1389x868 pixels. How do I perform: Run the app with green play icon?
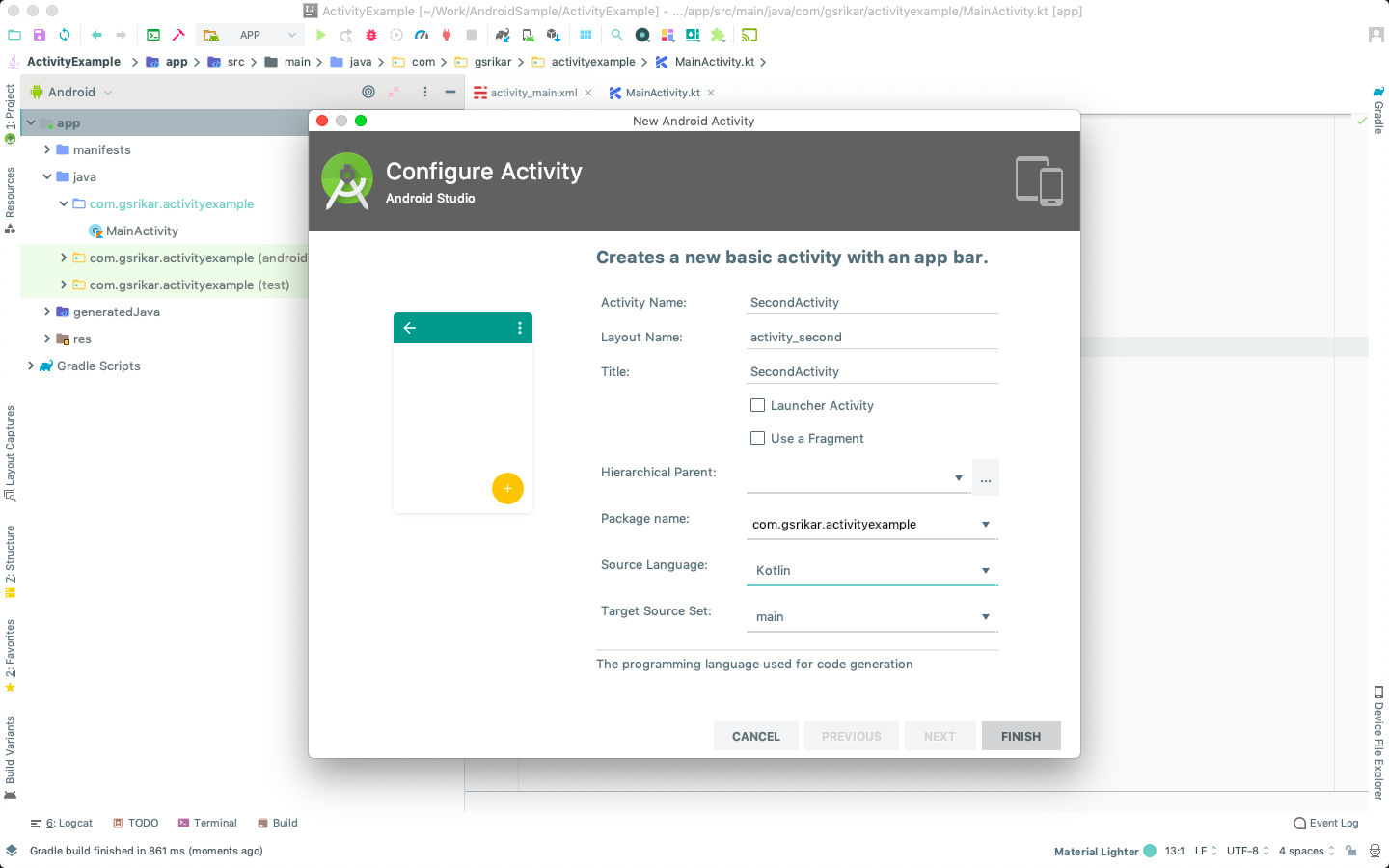(320, 34)
